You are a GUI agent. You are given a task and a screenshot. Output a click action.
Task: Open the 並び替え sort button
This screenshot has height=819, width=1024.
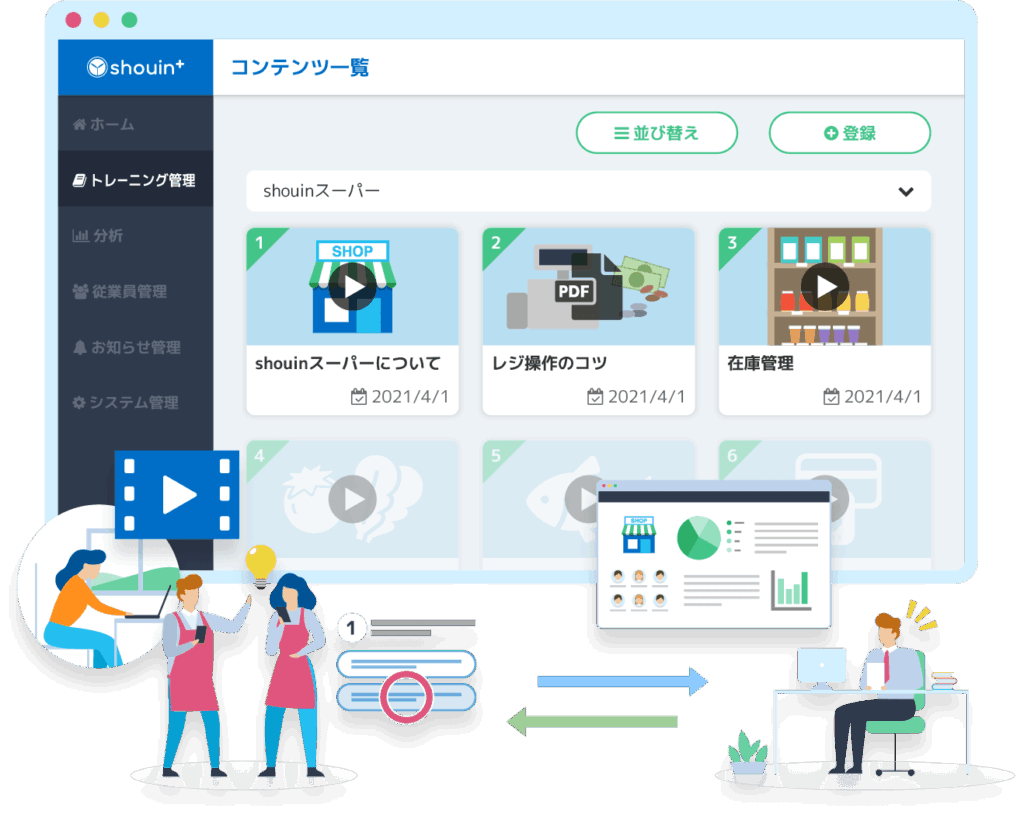pos(656,133)
